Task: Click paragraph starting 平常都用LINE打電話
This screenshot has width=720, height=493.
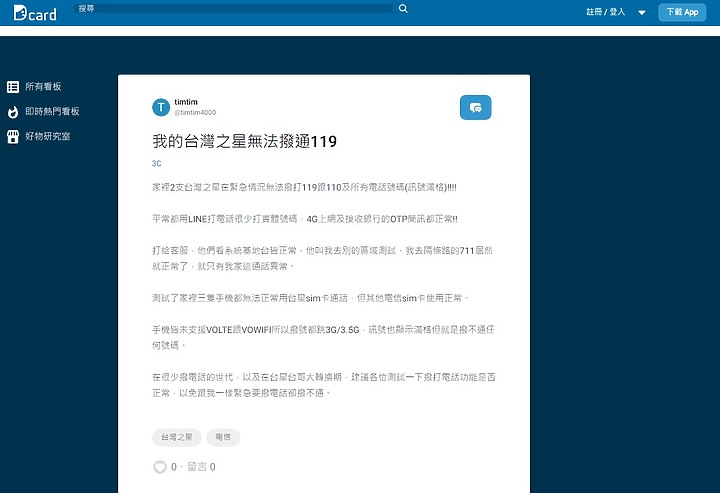Action: 304,219
